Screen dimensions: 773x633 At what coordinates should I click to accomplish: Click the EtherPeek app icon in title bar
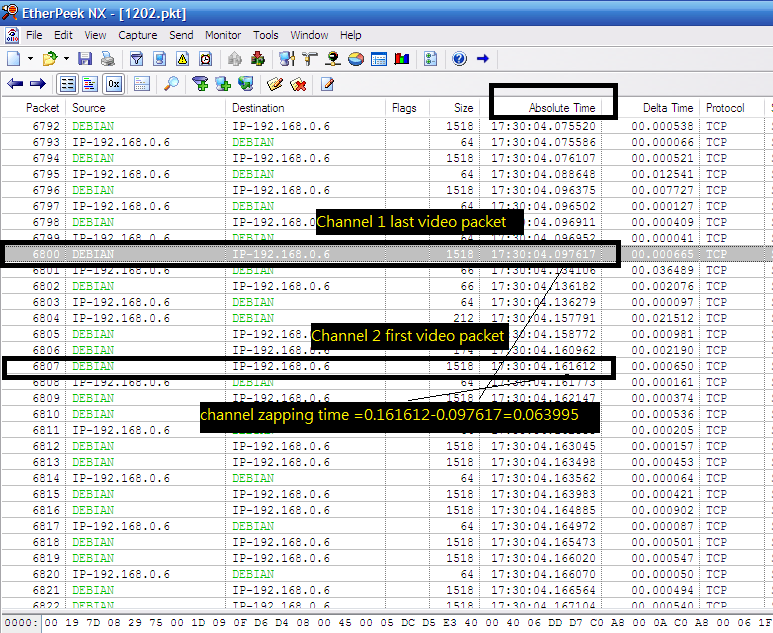point(9,12)
